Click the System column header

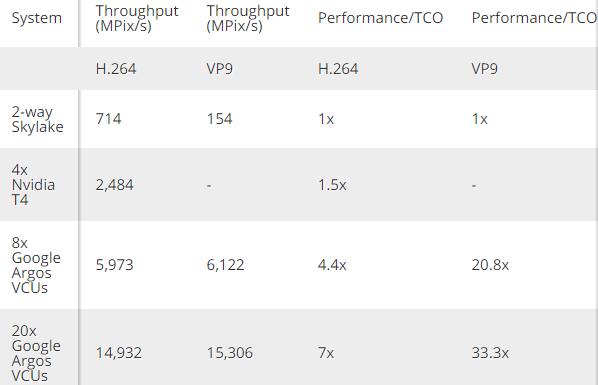37,18
